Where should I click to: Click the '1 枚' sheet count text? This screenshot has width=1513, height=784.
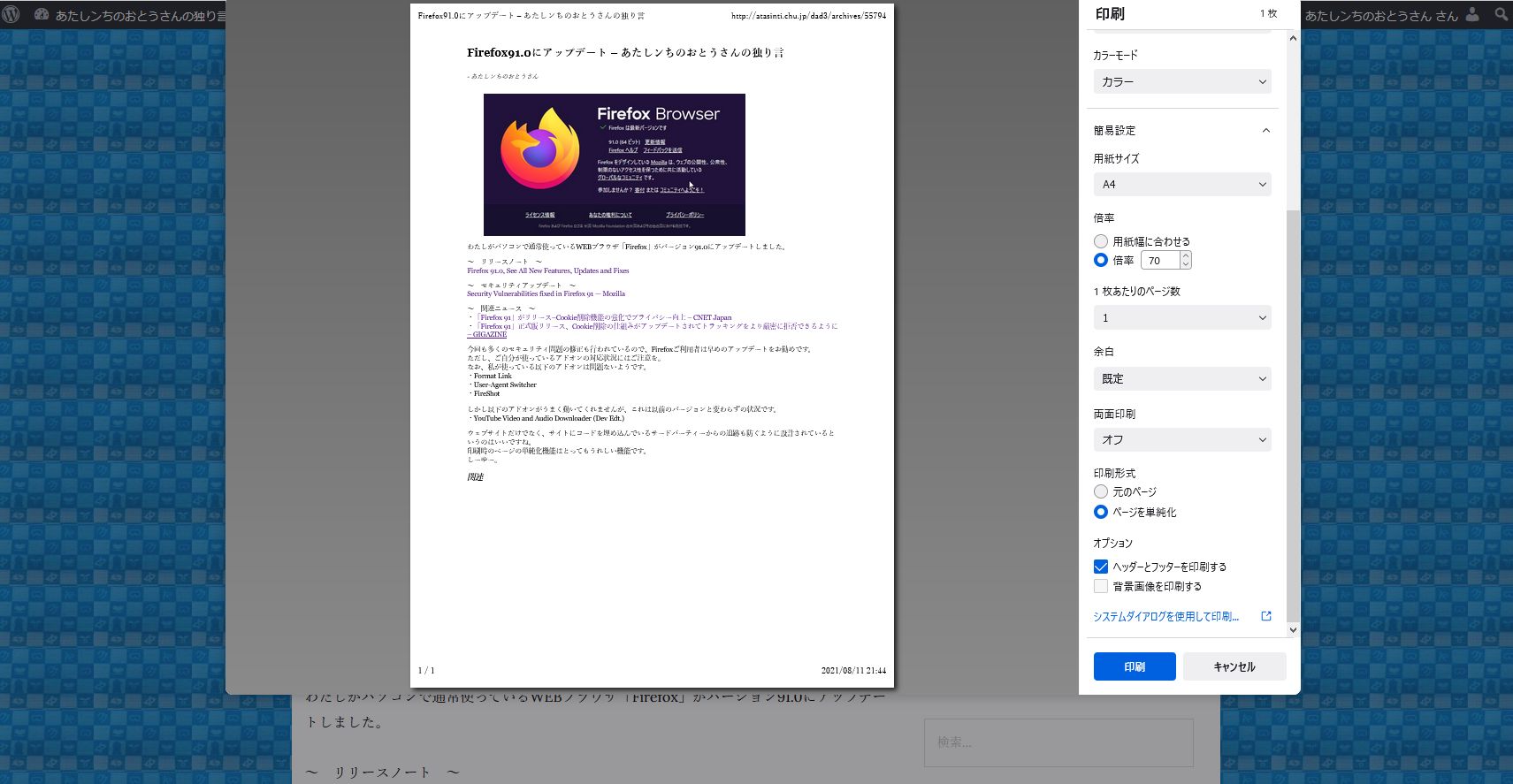tap(1268, 13)
